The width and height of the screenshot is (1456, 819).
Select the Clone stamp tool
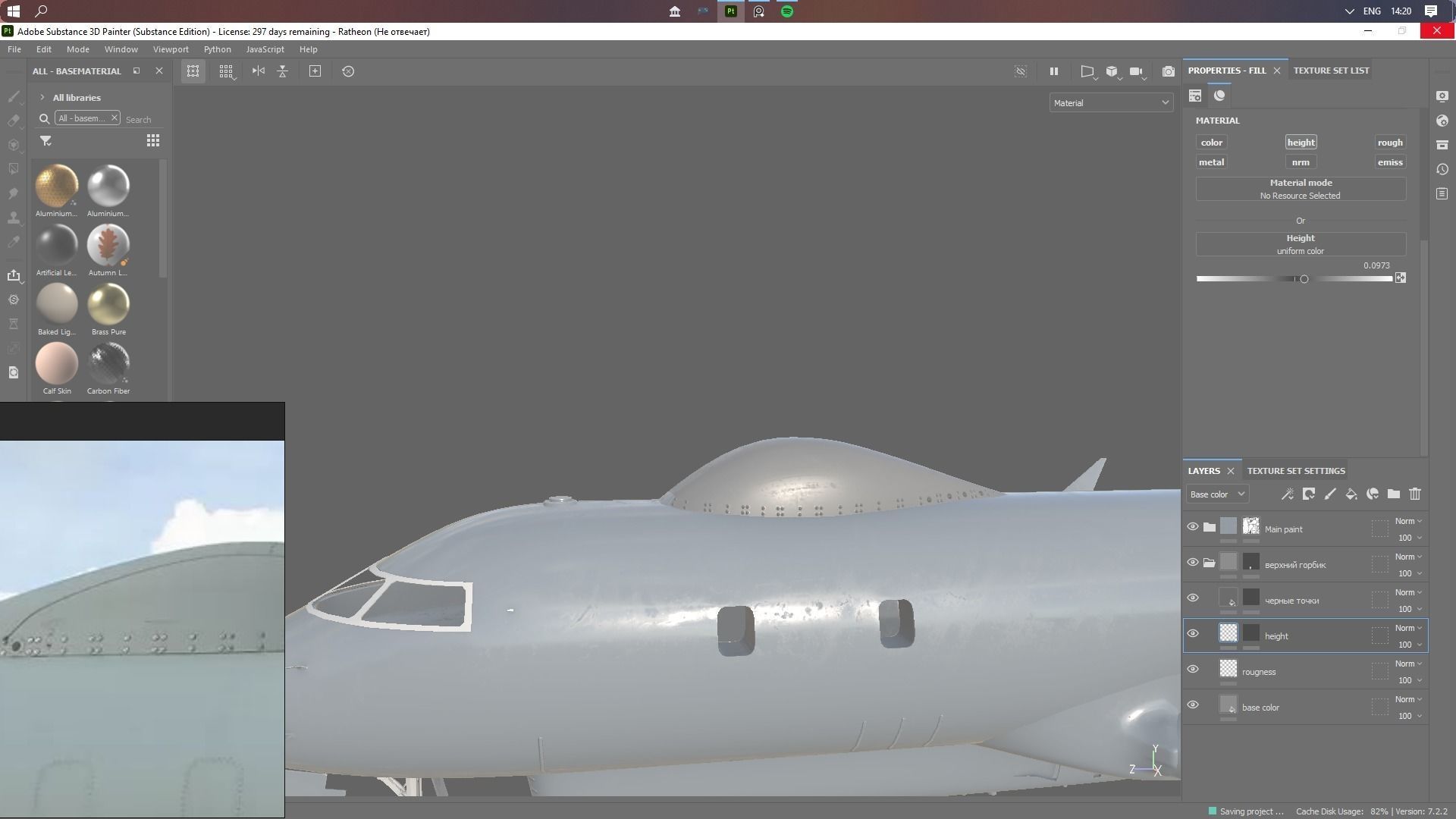click(14, 218)
